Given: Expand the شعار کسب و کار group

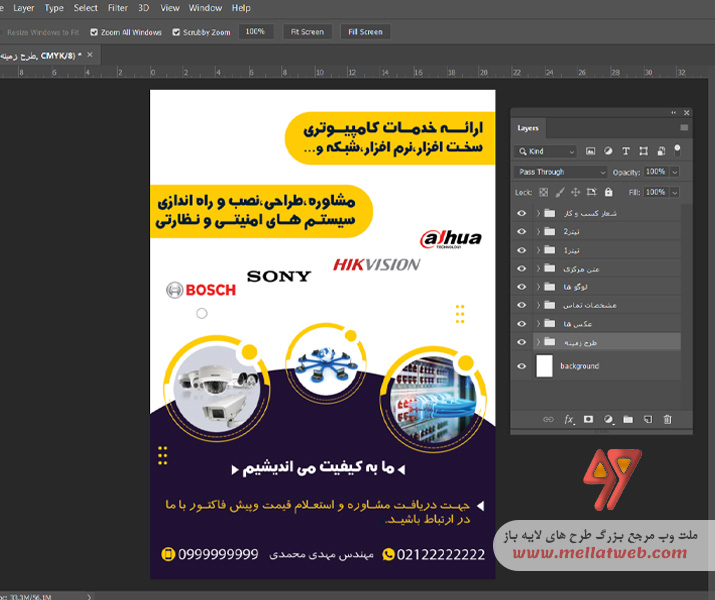Looking at the screenshot, I should (x=538, y=213).
